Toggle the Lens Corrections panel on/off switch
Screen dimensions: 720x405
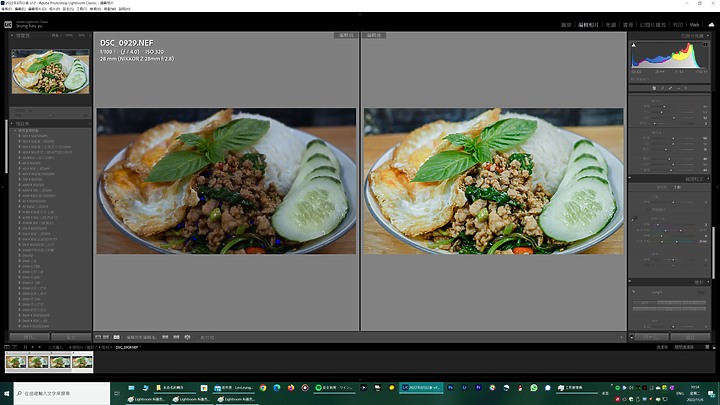coord(630,179)
